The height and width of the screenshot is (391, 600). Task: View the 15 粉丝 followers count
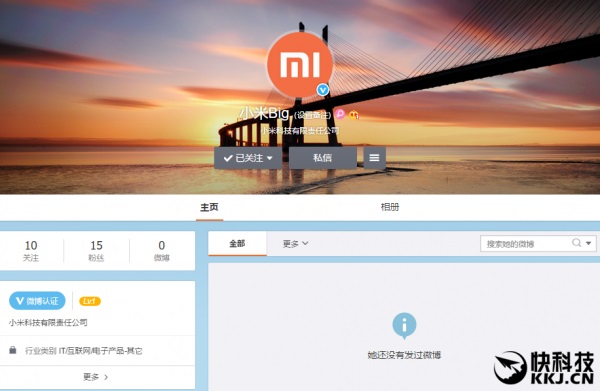(96, 251)
